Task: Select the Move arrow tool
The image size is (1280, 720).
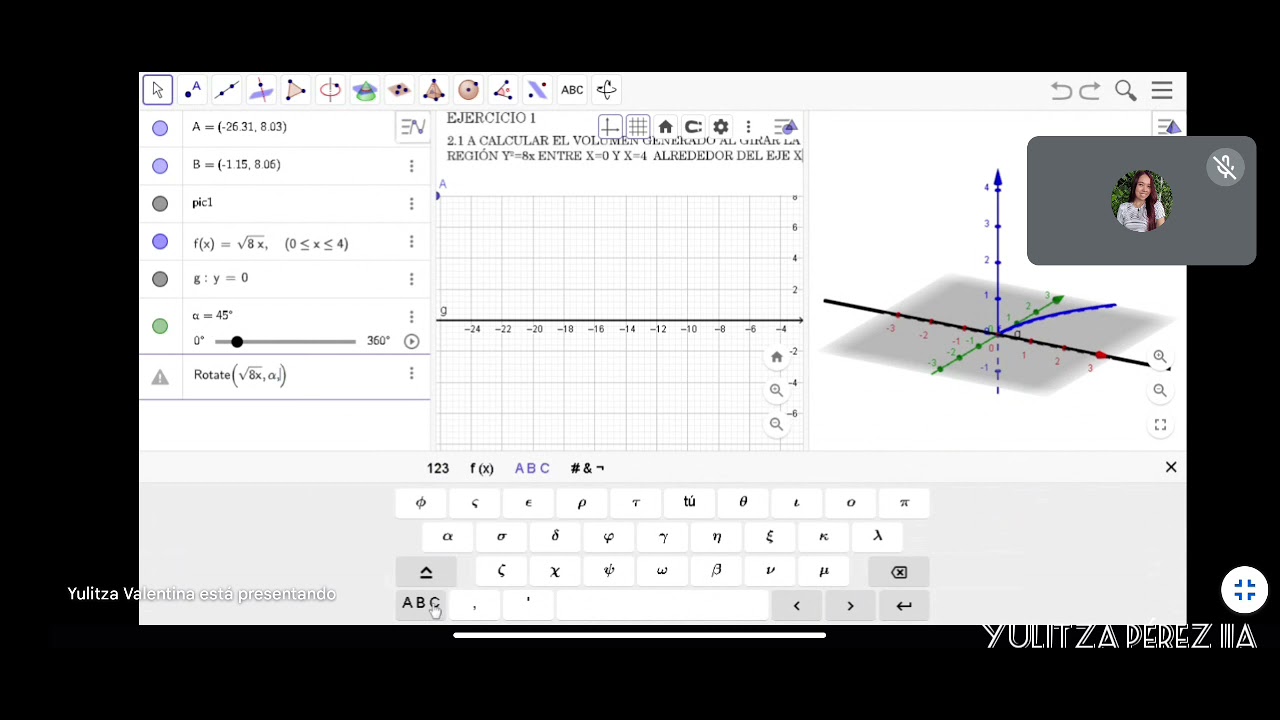Action: tap(157, 90)
